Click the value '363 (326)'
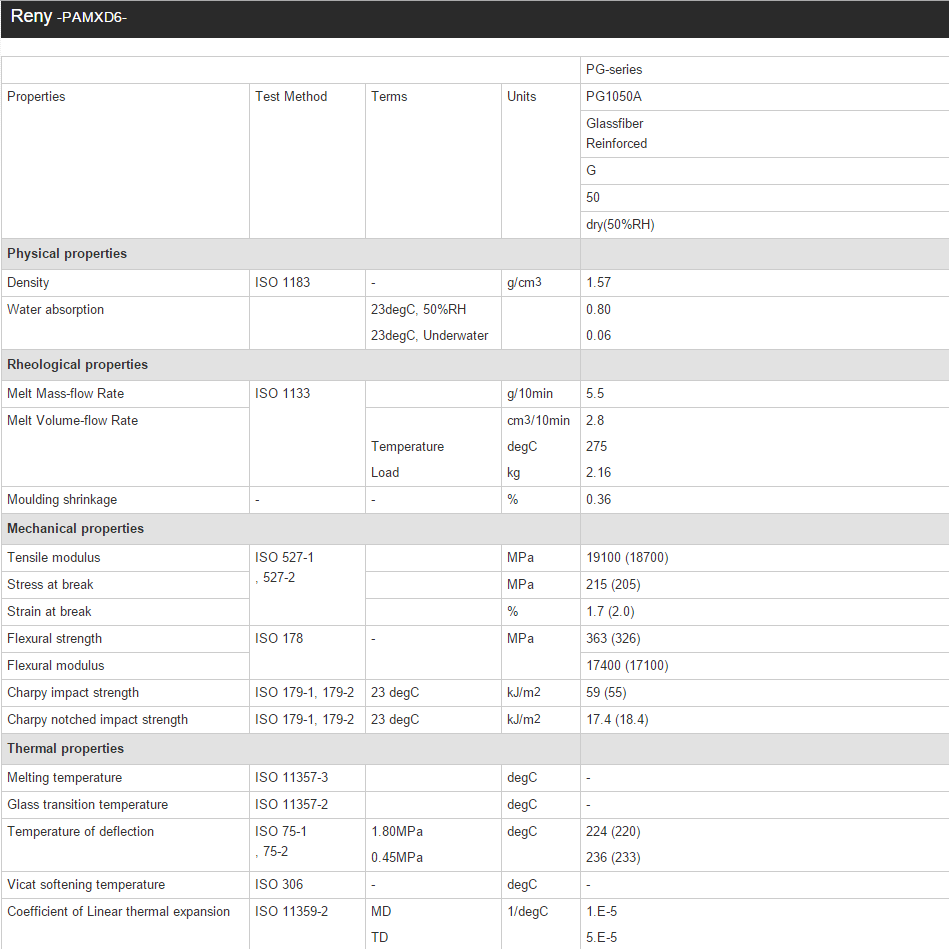949x949 pixels. click(x=612, y=639)
